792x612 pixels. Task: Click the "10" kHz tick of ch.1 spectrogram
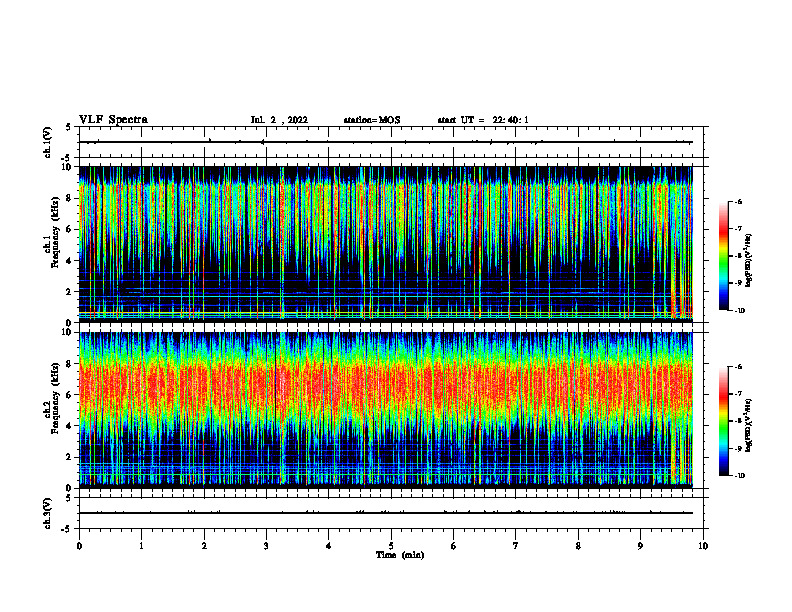click(68, 167)
